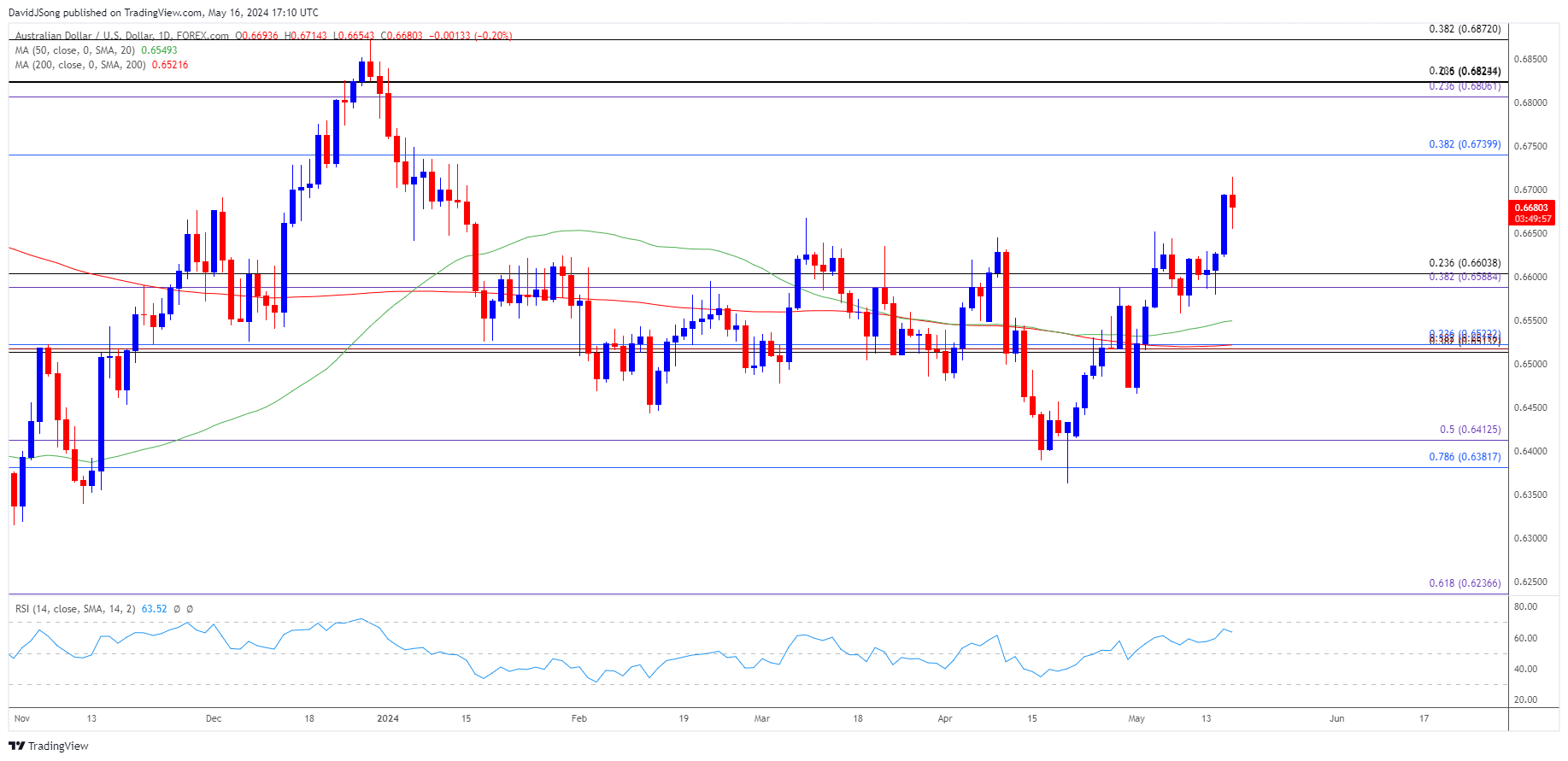Click the RSI axis label 20.00
This screenshot has height=761, width=1568.
coord(1525,700)
